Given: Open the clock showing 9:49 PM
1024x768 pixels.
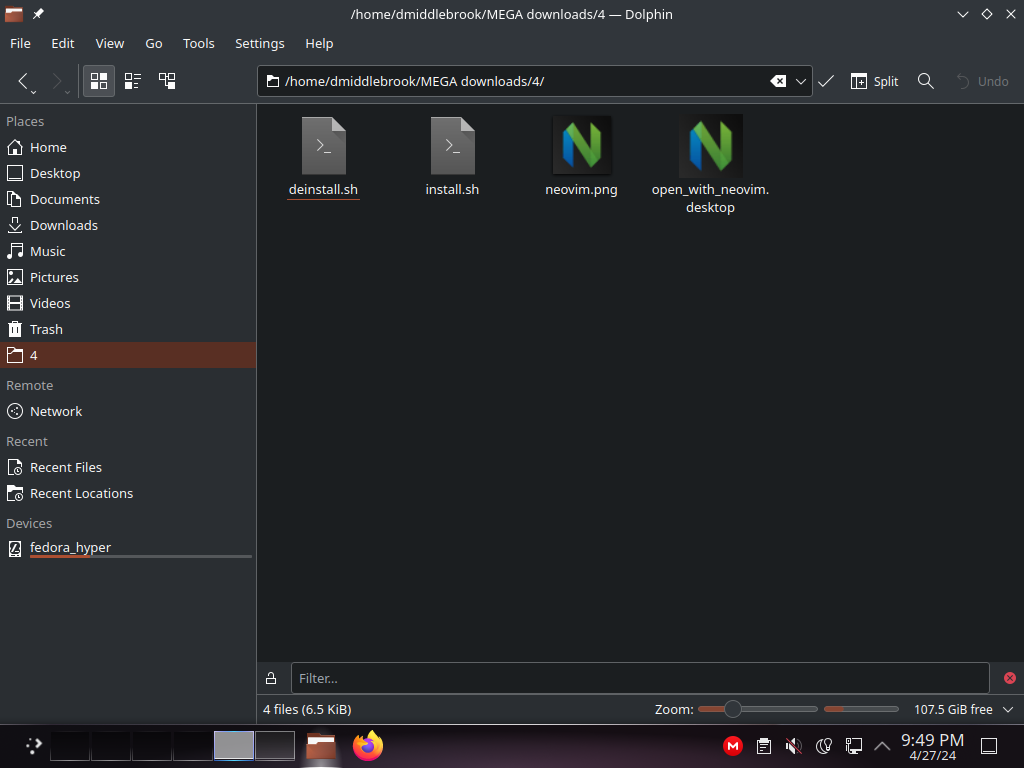Looking at the screenshot, I should [x=933, y=746].
